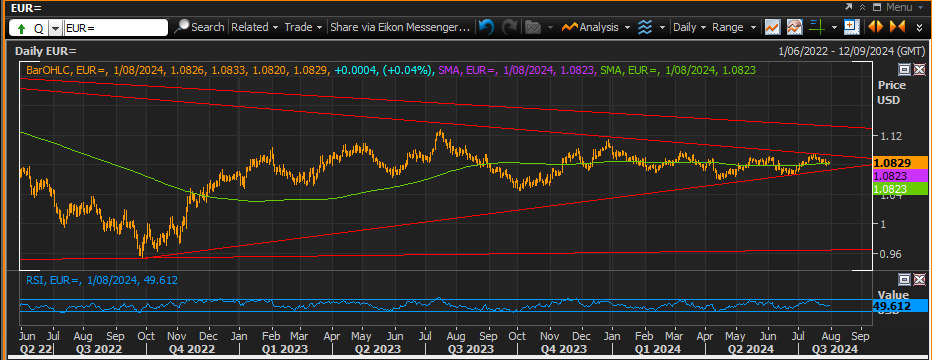
Task: Click the grey redo arrow icon
Action: point(509,27)
